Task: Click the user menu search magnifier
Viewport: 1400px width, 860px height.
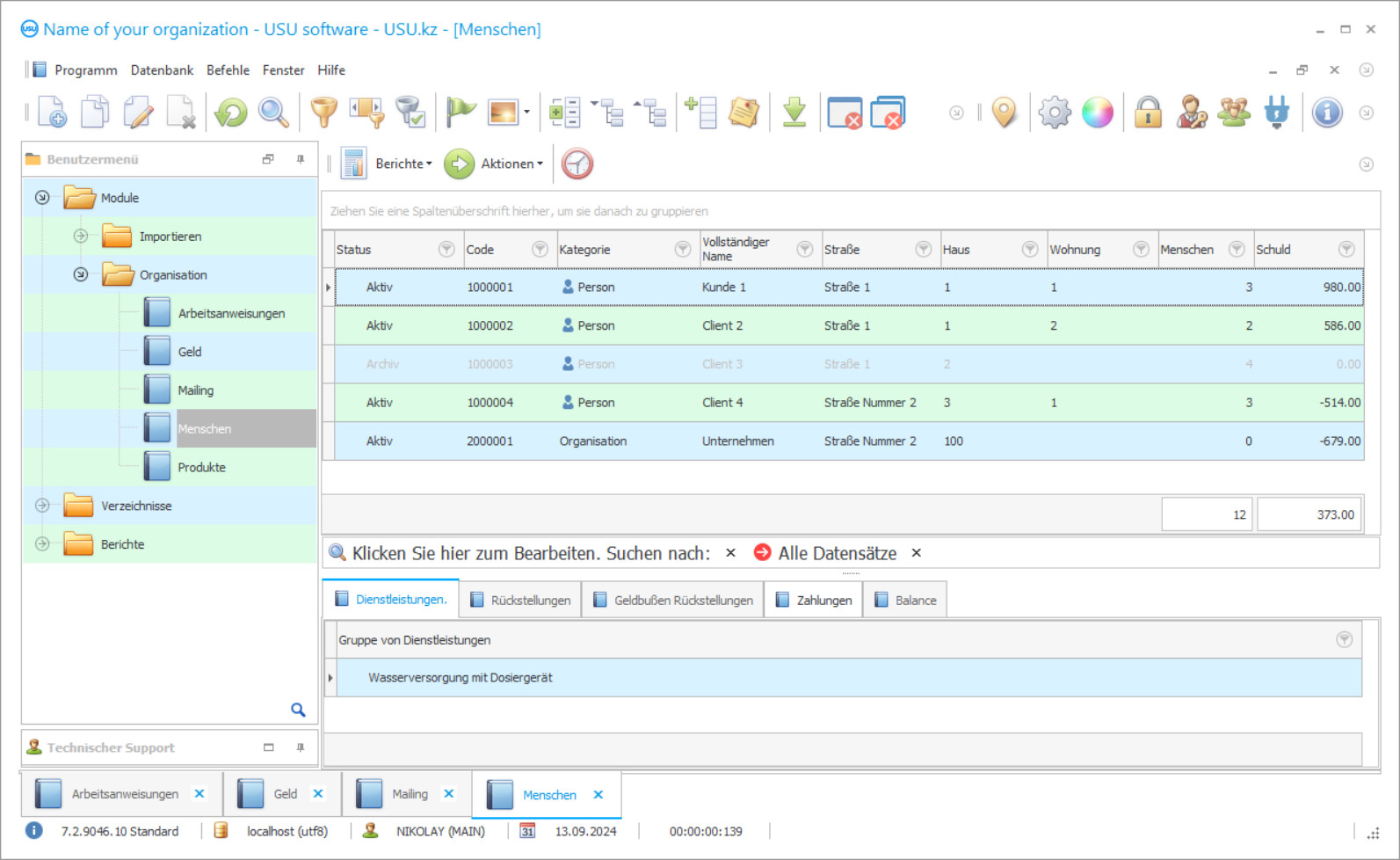Action: coord(298,710)
